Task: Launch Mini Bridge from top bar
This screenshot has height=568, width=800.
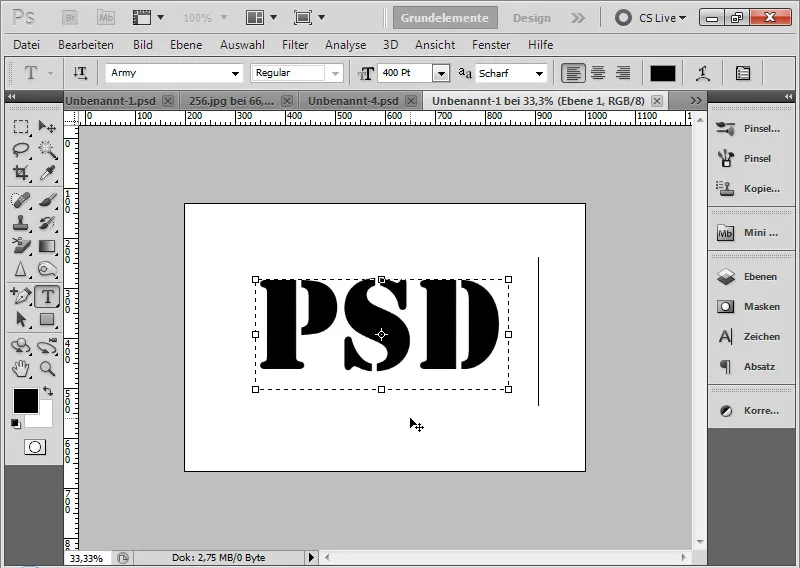Action: click(106, 18)
